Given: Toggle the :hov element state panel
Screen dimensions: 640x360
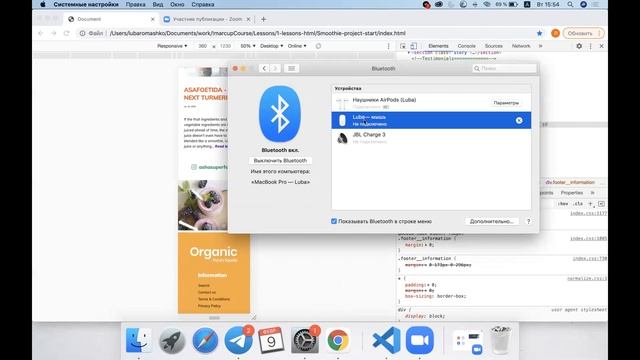Looking at the screenshot, I should [563, 203].
